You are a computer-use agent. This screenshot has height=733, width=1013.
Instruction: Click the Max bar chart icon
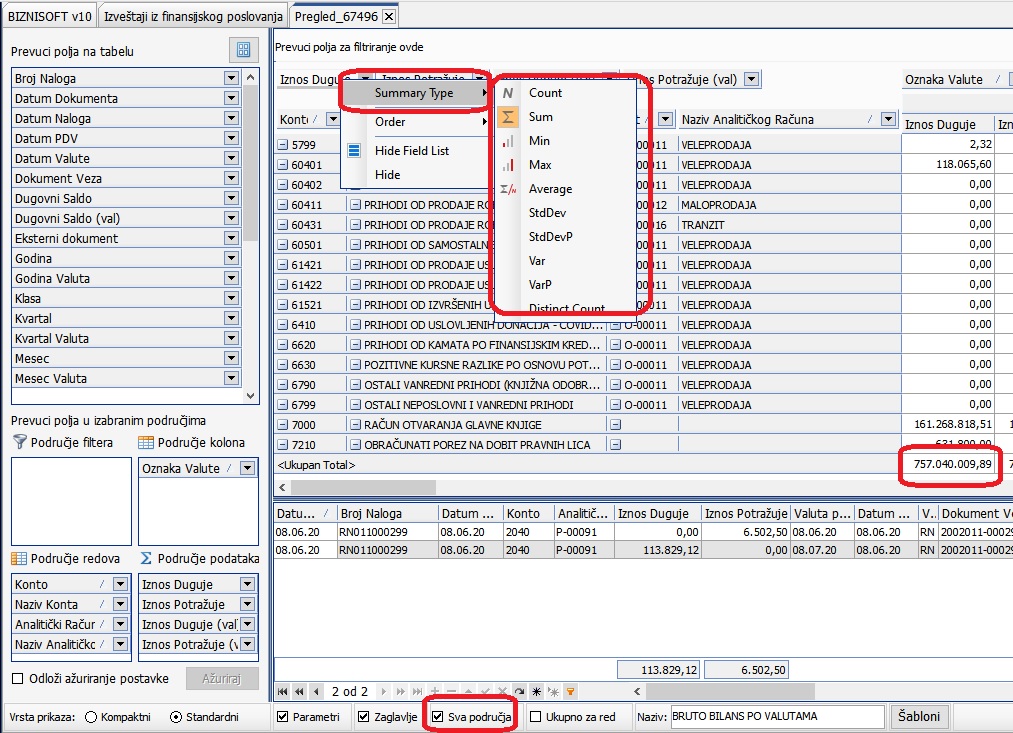[x=508, y=165]
